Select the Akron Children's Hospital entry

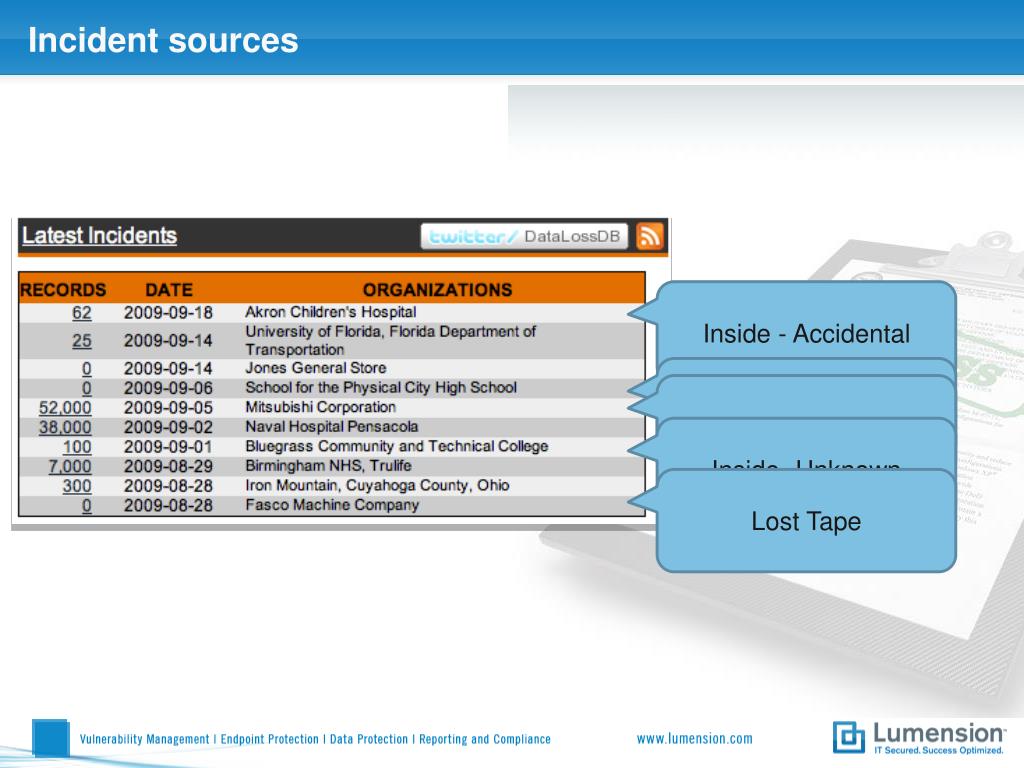coord(330,312)
